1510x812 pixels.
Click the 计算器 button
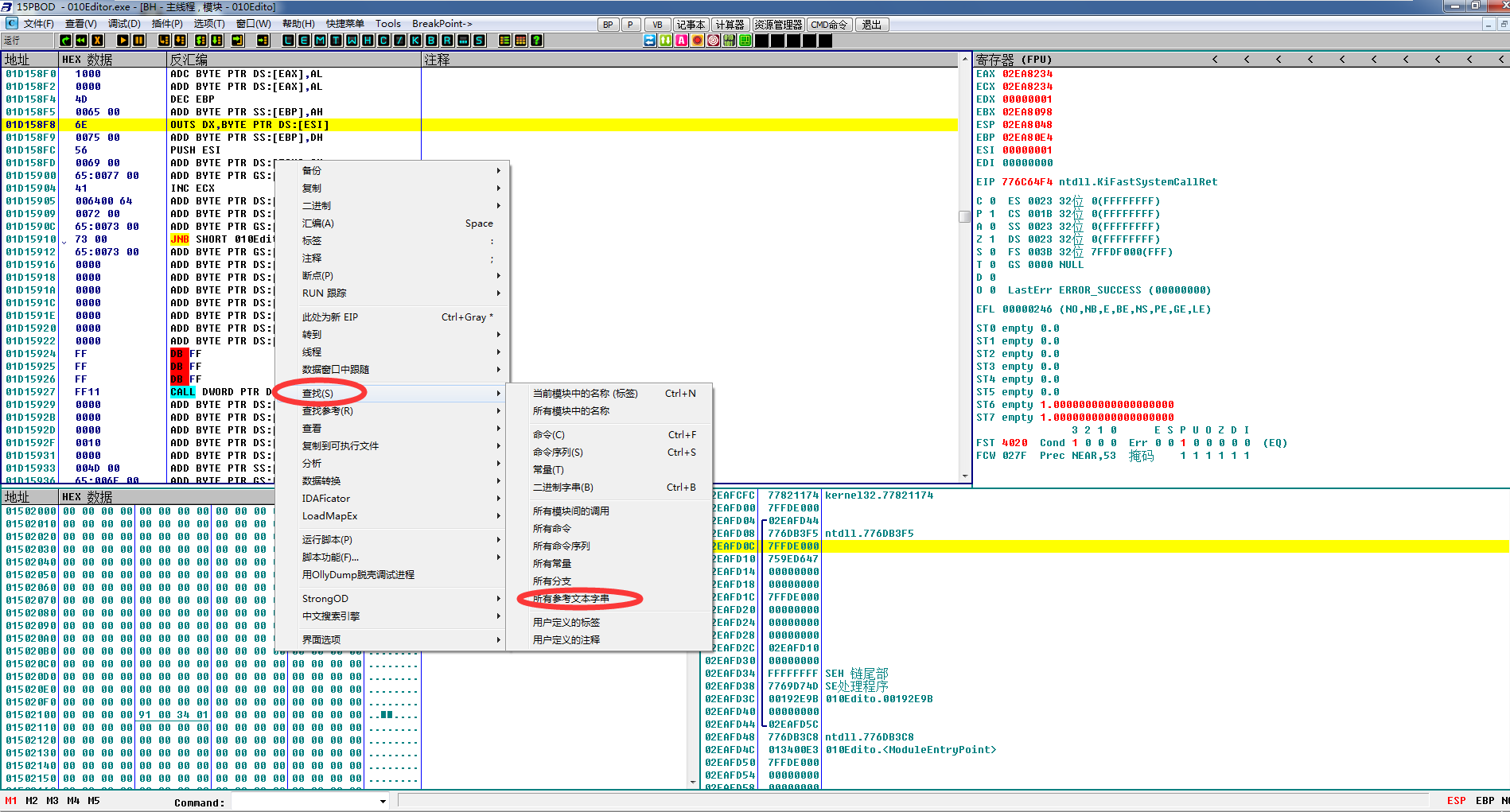730,25
